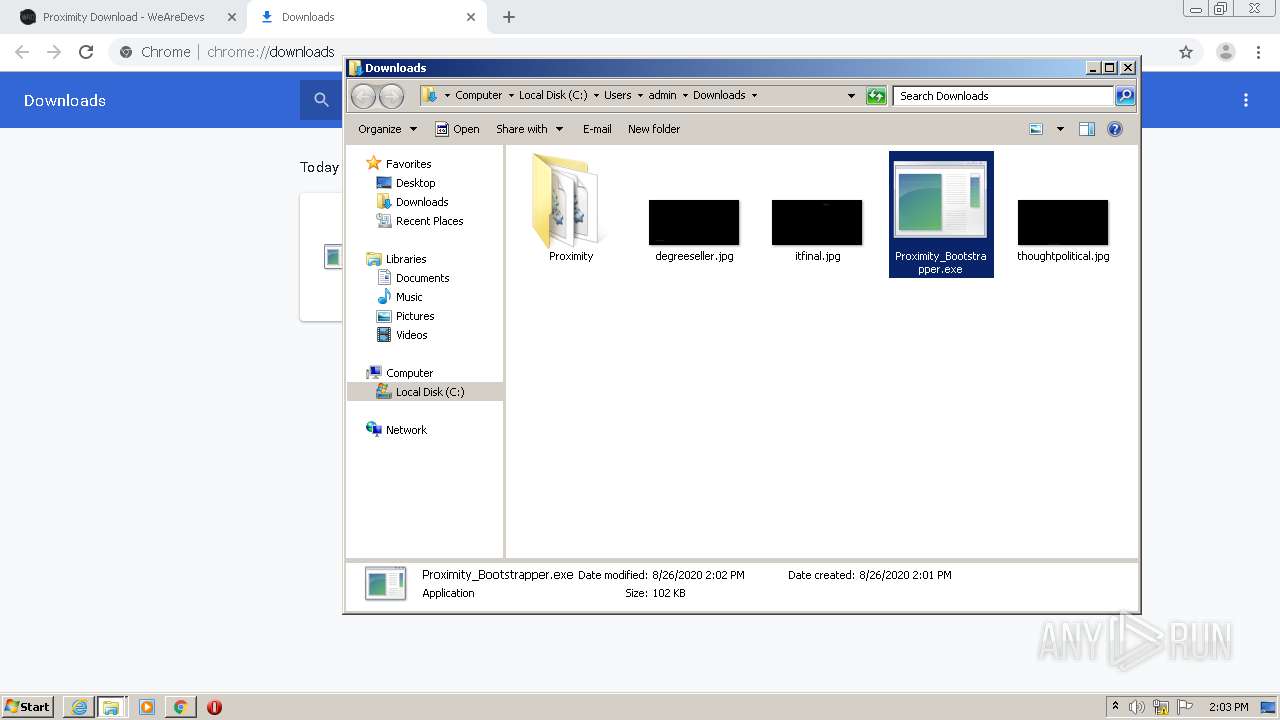
Task: Click Users breadcrumb segment
Action: click(617, 96)
